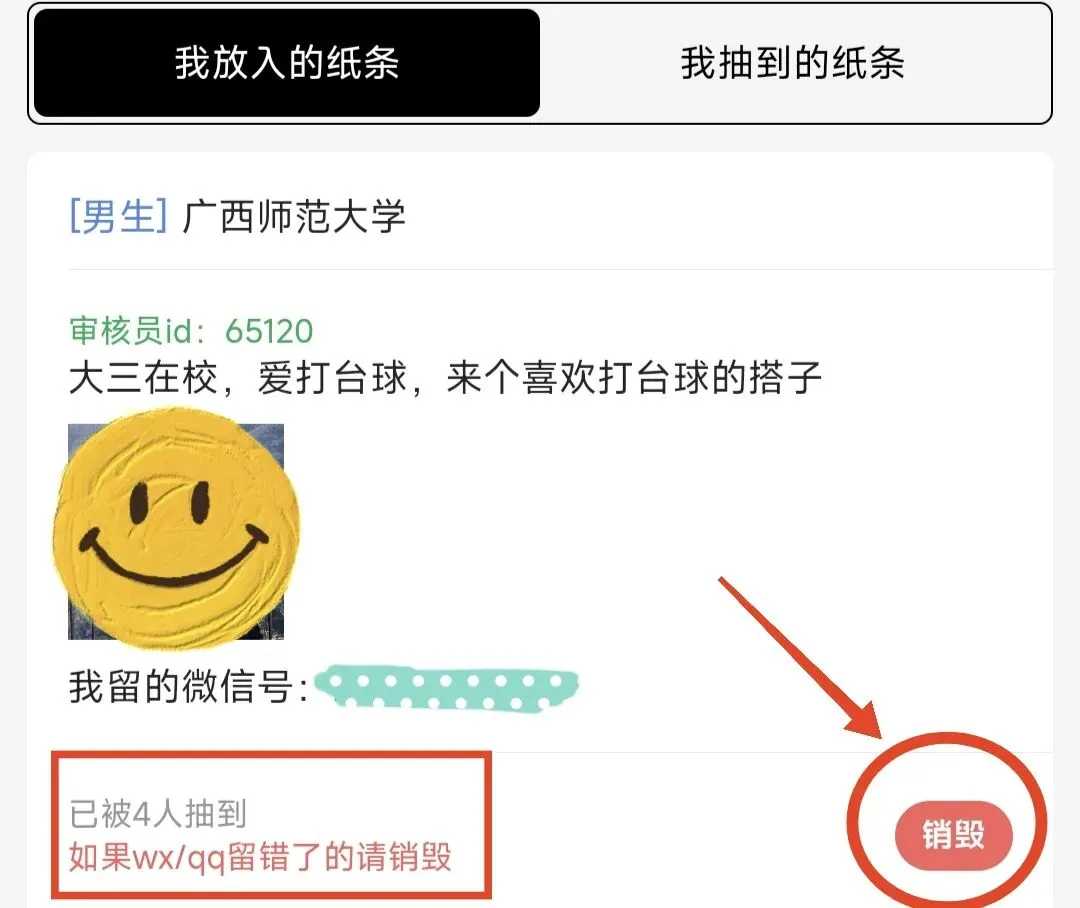The height and width of the screenshot is (908, 1080).
Task: Click the 广西师范大学 school name
Action: 293,216
